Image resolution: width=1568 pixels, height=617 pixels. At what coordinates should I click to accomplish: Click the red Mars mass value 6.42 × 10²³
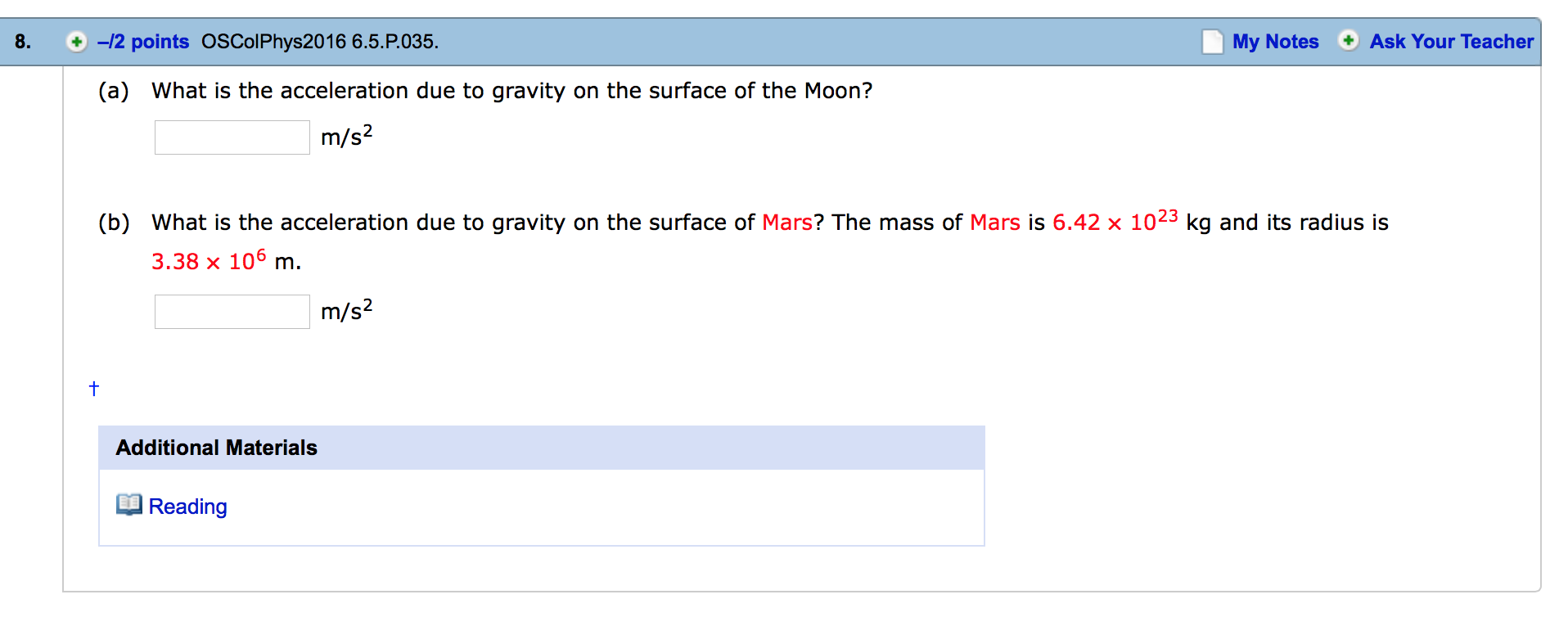[1114, 222]
